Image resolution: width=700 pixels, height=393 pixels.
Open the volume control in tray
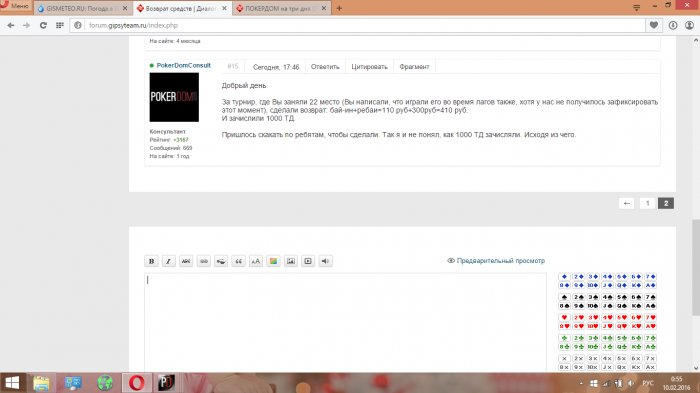[x=631, y=383]
